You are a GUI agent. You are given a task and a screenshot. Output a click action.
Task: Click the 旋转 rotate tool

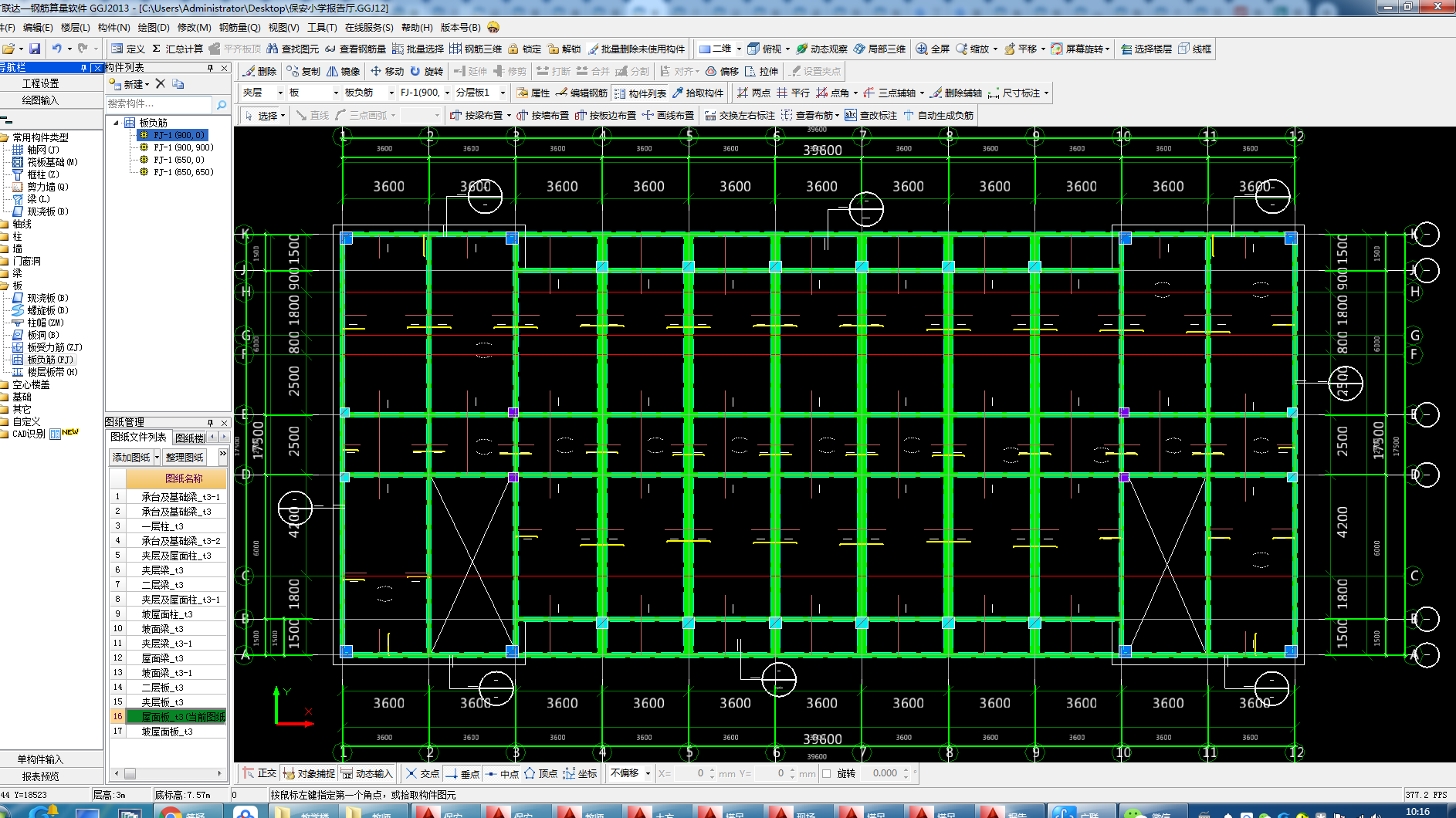(426, 71)
